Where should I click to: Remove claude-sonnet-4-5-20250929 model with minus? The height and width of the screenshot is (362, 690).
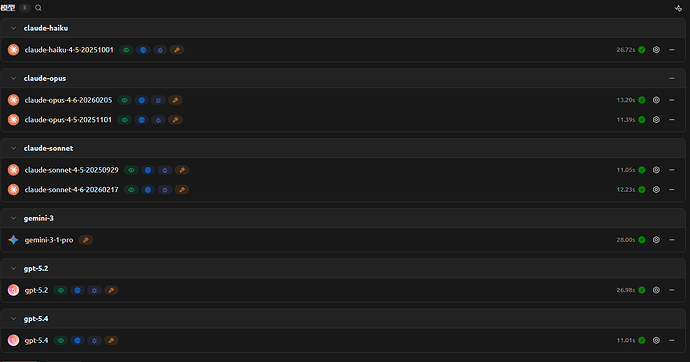coord(672,170)
